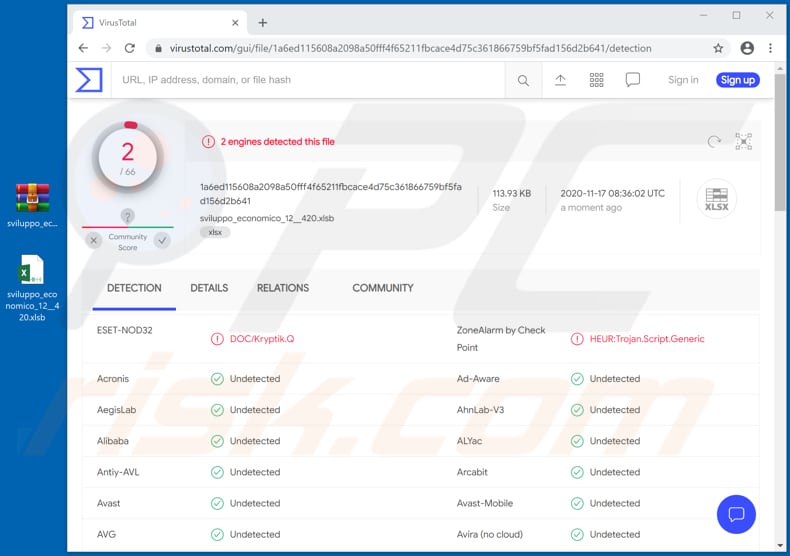Switch to the DETECTION tab
Screen dimensions: 790x556
pos(134,288)
